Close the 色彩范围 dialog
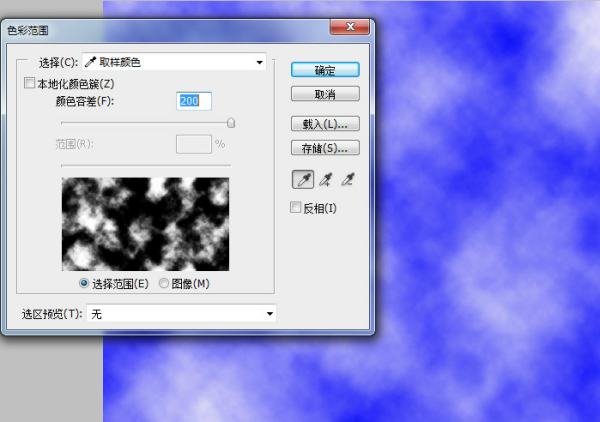The height and width of the screenshot is (422, 600). click(x=350, y=27)
